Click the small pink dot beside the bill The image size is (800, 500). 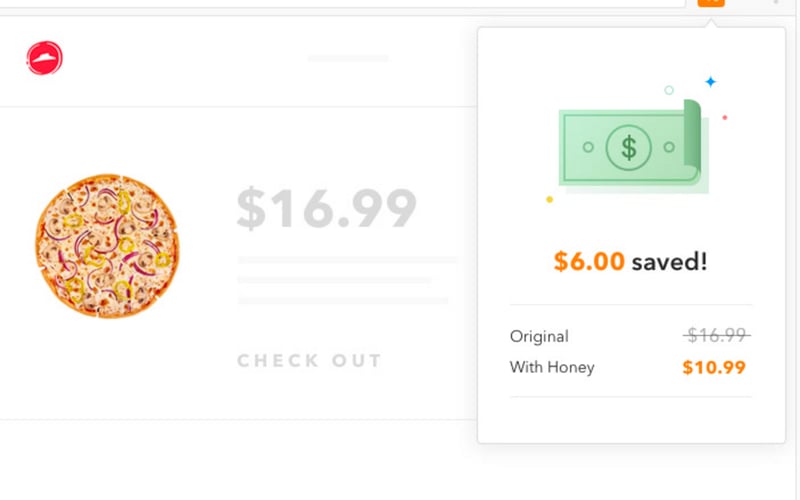(724, 118)
